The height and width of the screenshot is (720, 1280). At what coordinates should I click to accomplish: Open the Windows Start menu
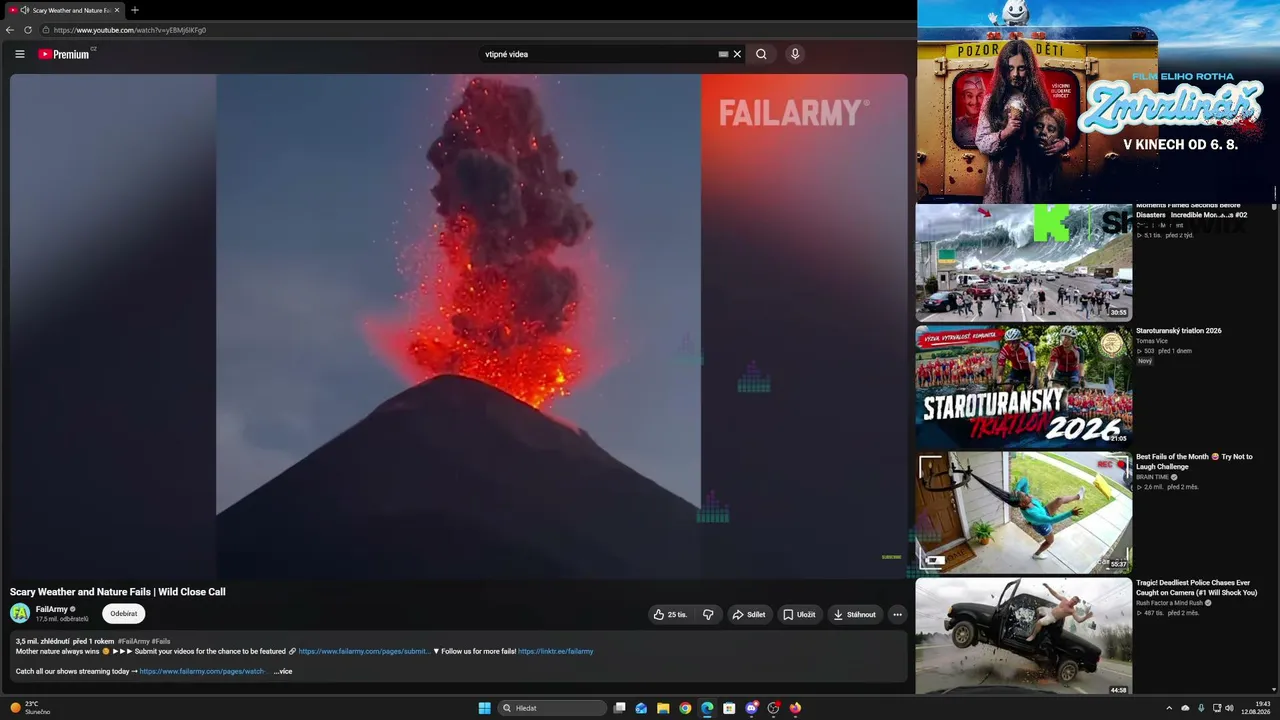[484, 708]
